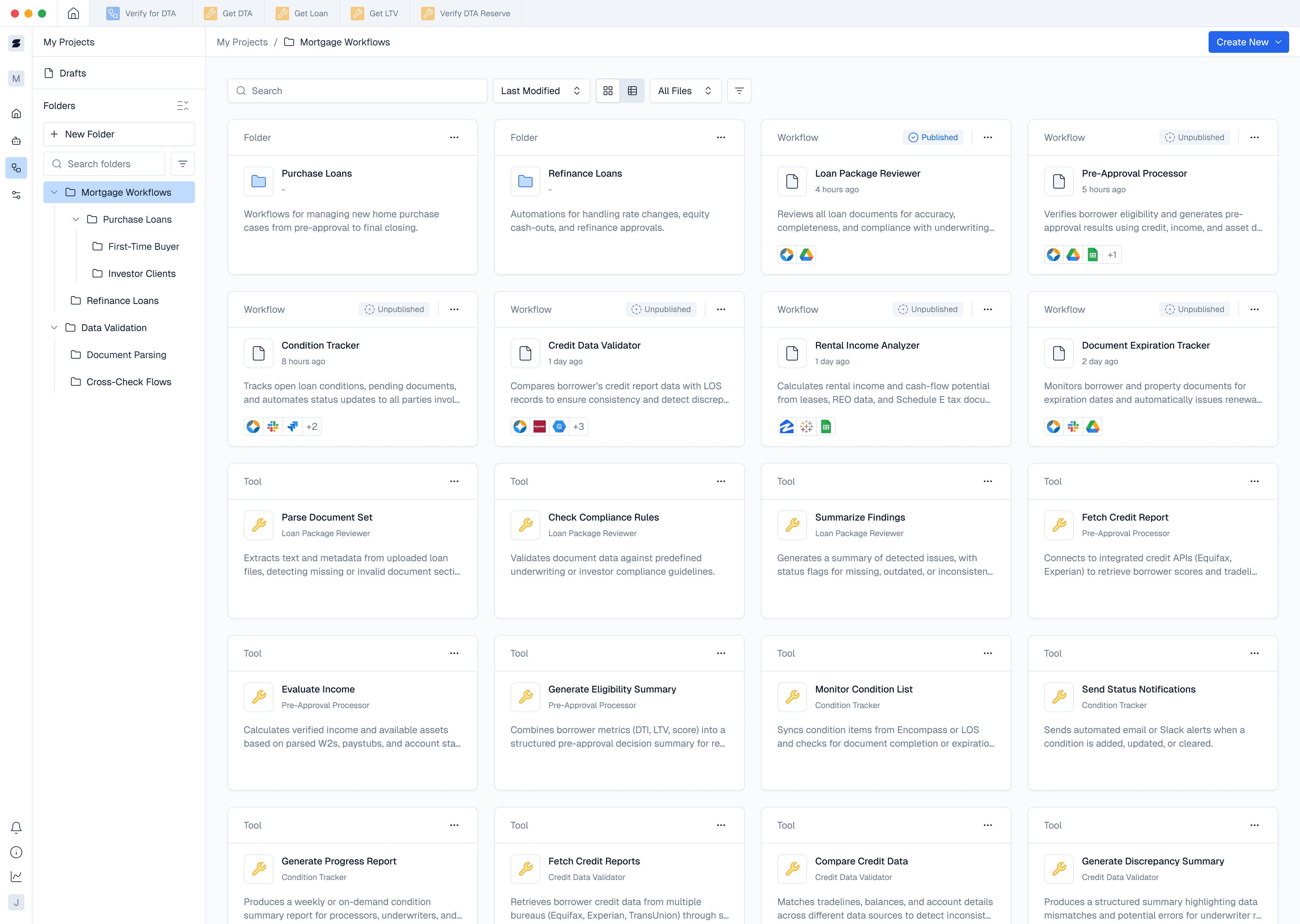Viewport: 1300px width, 924px height.
Task: Click the Create New button
Action: (1248, 42)
